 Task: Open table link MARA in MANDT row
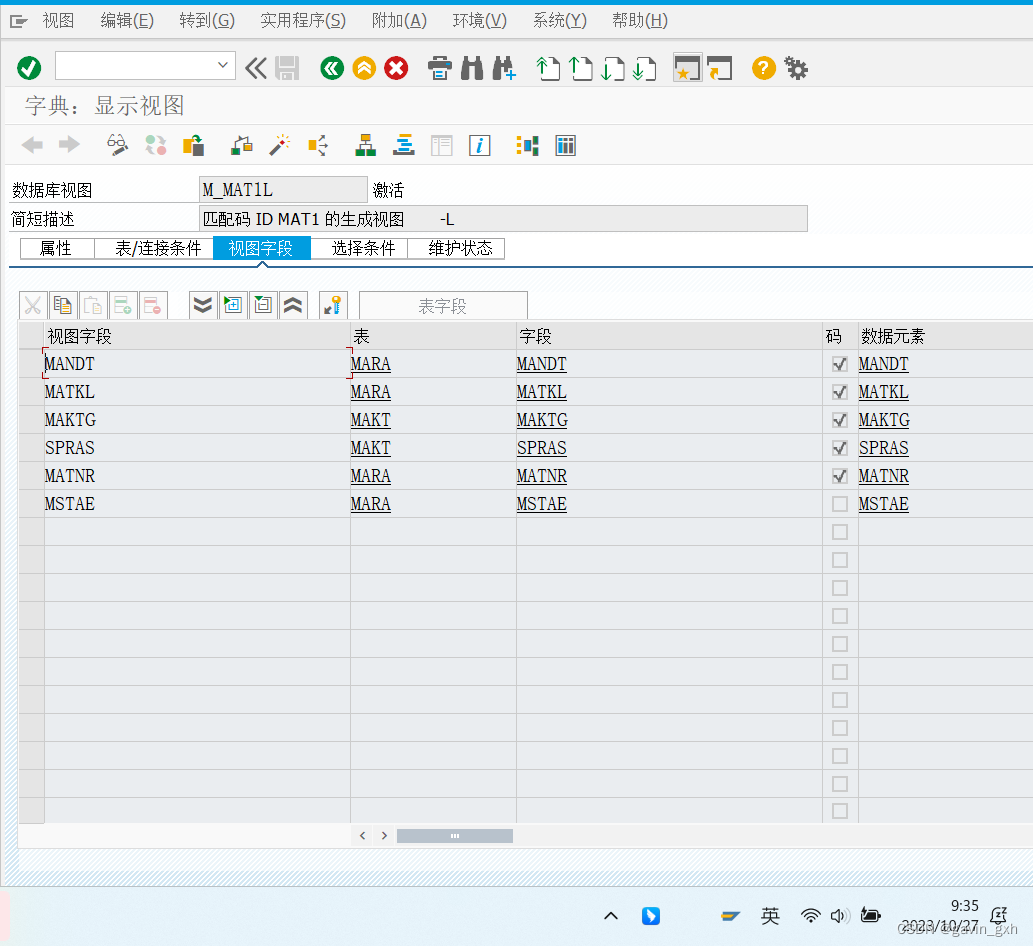[370, 364]
